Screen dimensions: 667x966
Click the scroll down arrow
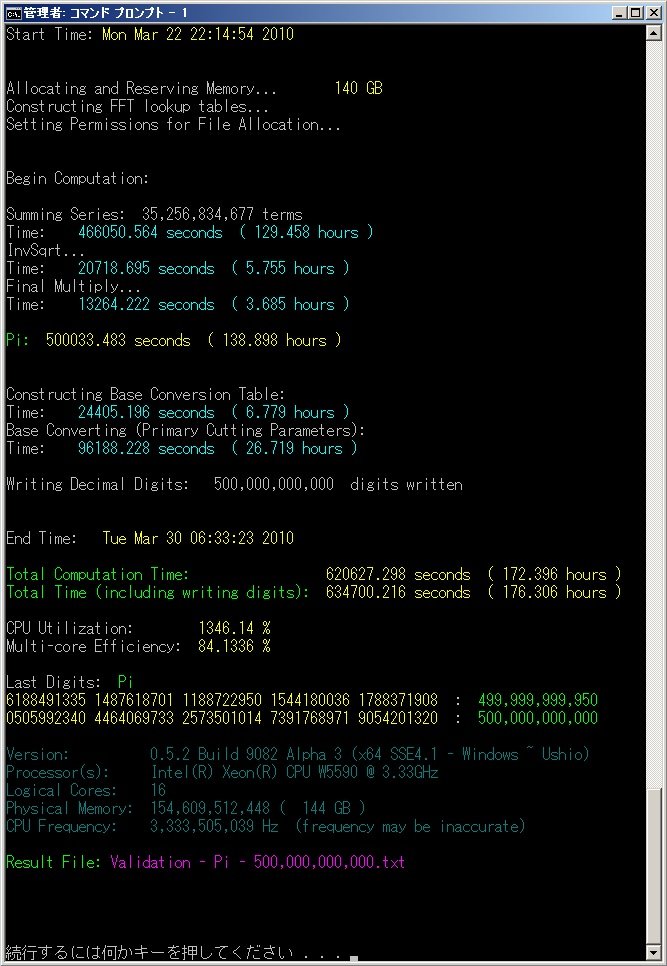(654, 955)
